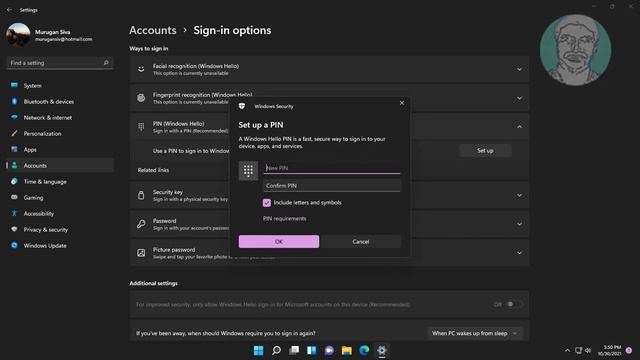Click the Murugan Siva profile picture

[18, 35]
